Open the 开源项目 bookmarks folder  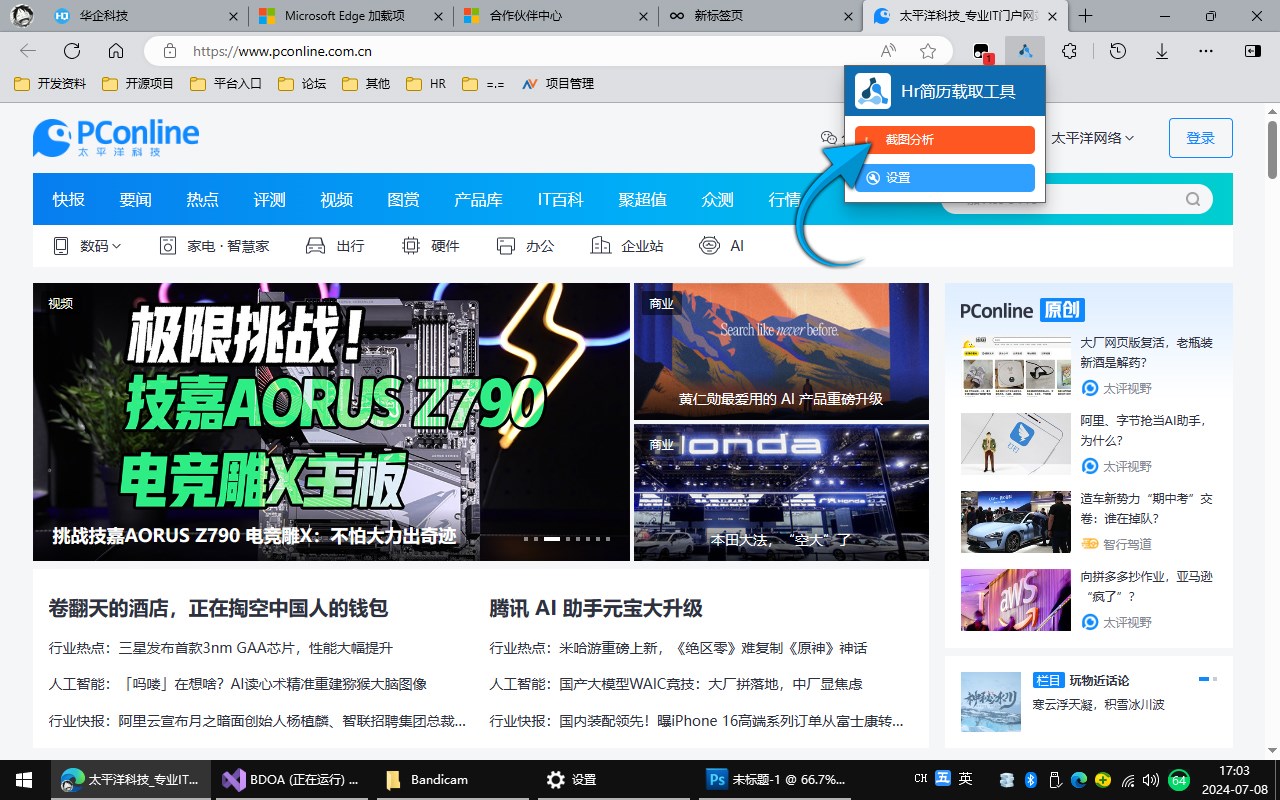click(138, 84)
